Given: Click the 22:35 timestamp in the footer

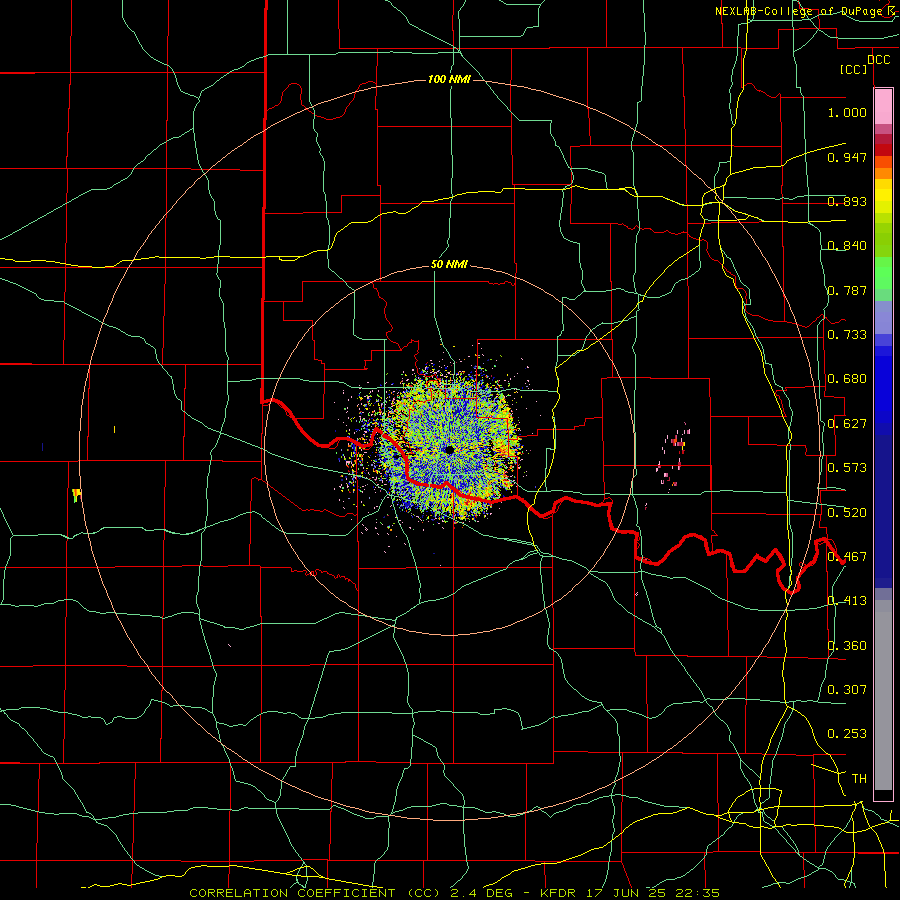Looking at the screenshot, I should coord(699,893).
